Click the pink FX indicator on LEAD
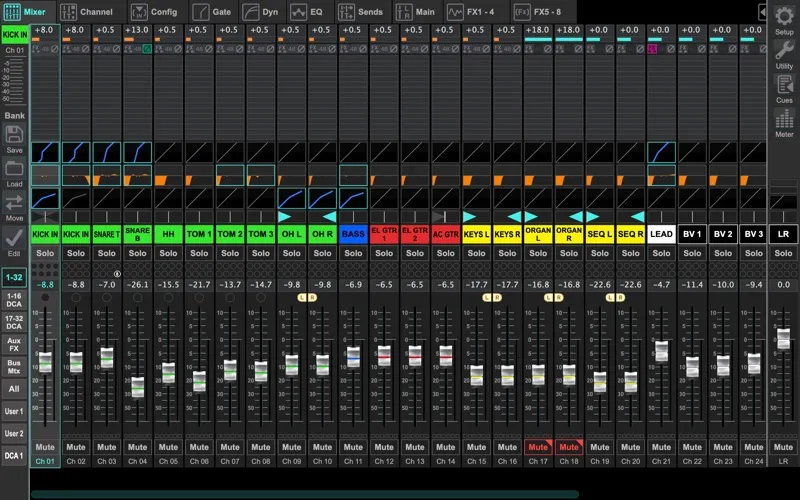The width and height of the screenshot is (800, 500). point(653,49)
